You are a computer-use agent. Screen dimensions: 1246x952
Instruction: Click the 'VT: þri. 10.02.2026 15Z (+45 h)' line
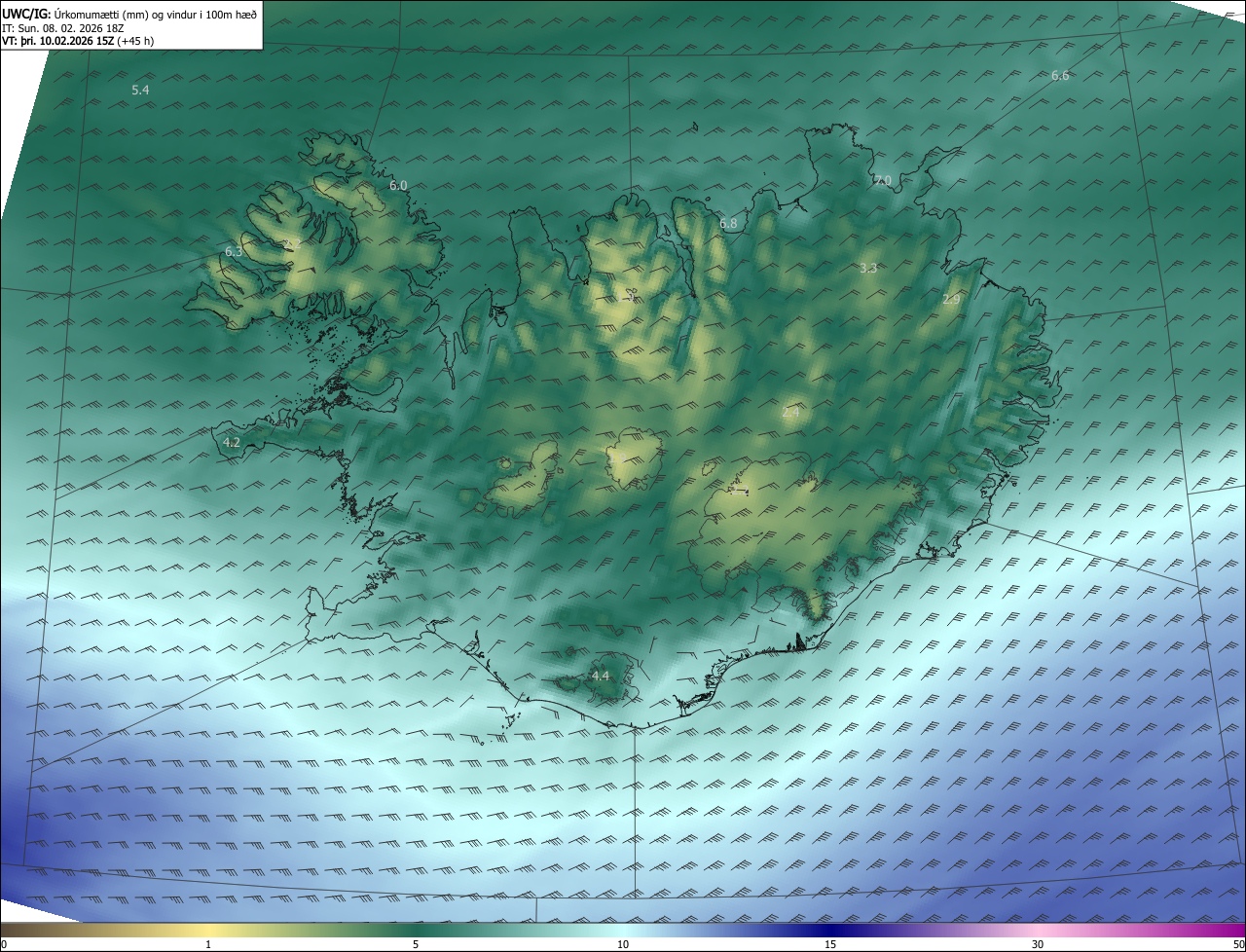(x=78, y=41)
